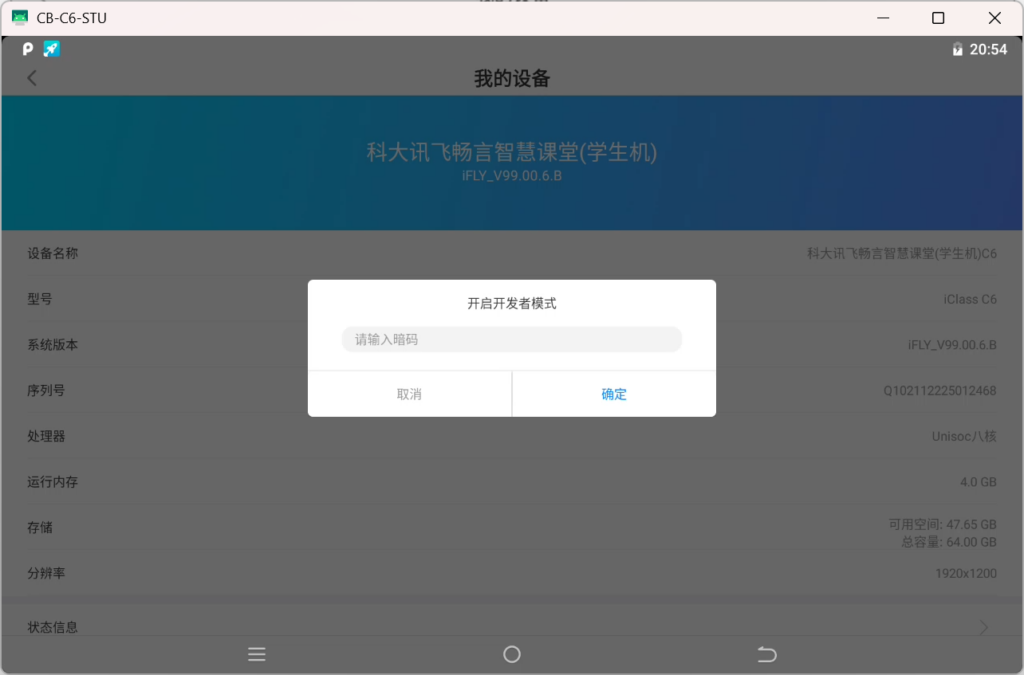Viewport: 1024px width, 675px height.
Task: Click serial number Q102112225012468
Action: click(940, 390)
